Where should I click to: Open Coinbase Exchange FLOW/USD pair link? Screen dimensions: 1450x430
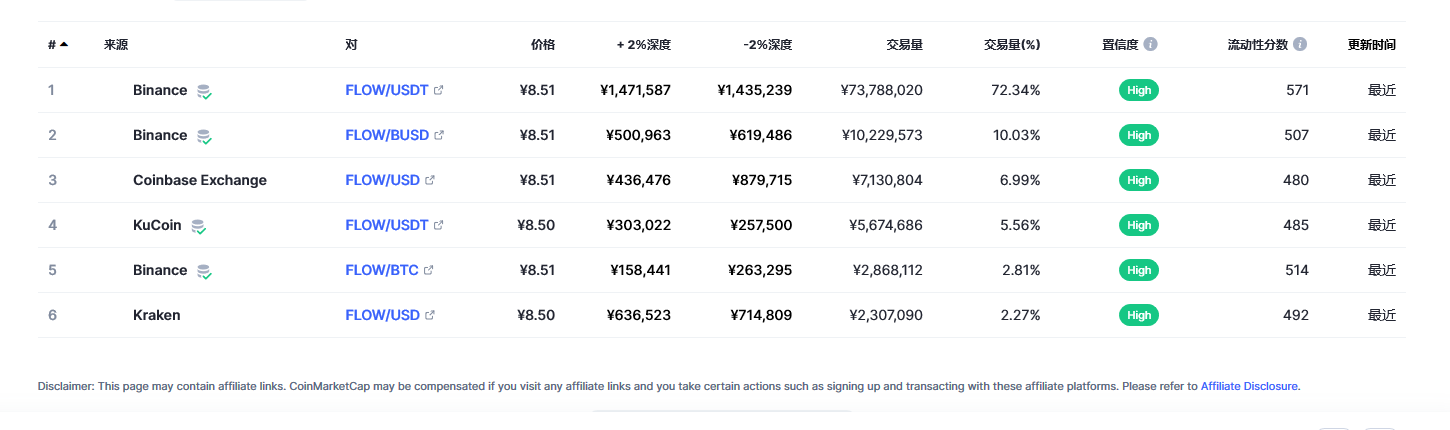[382, 180]
